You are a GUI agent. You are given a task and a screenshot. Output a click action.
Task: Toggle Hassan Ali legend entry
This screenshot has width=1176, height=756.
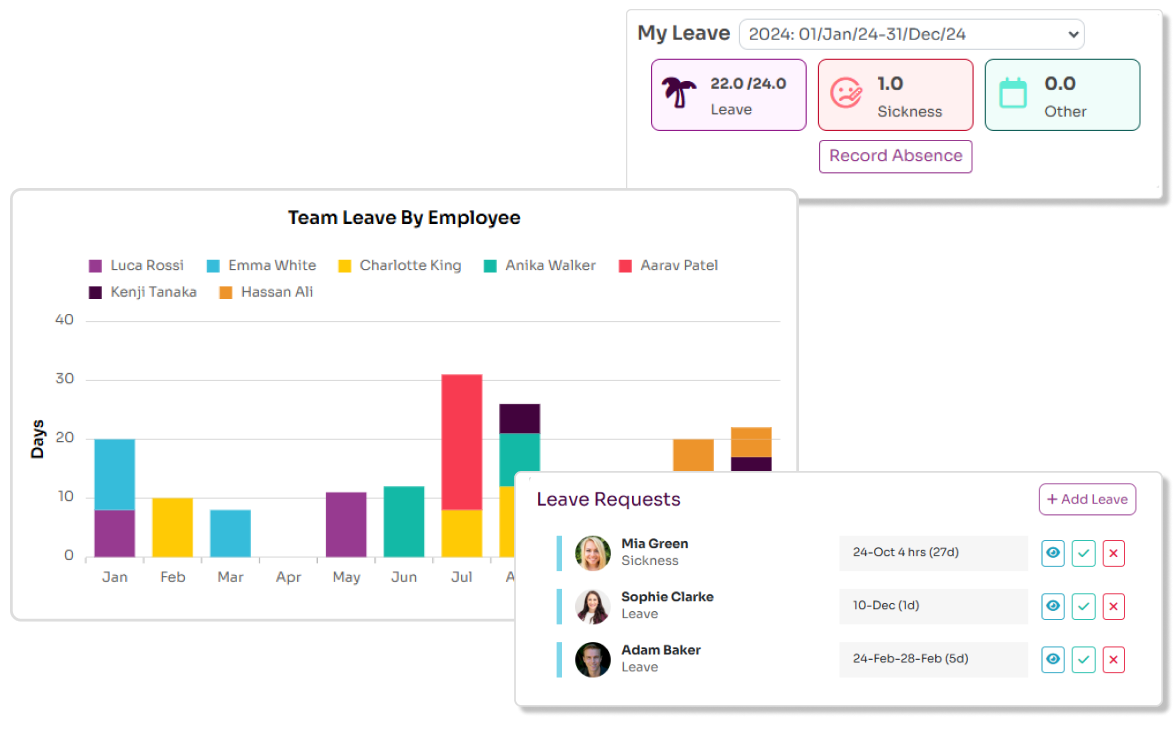click(266, 292)
